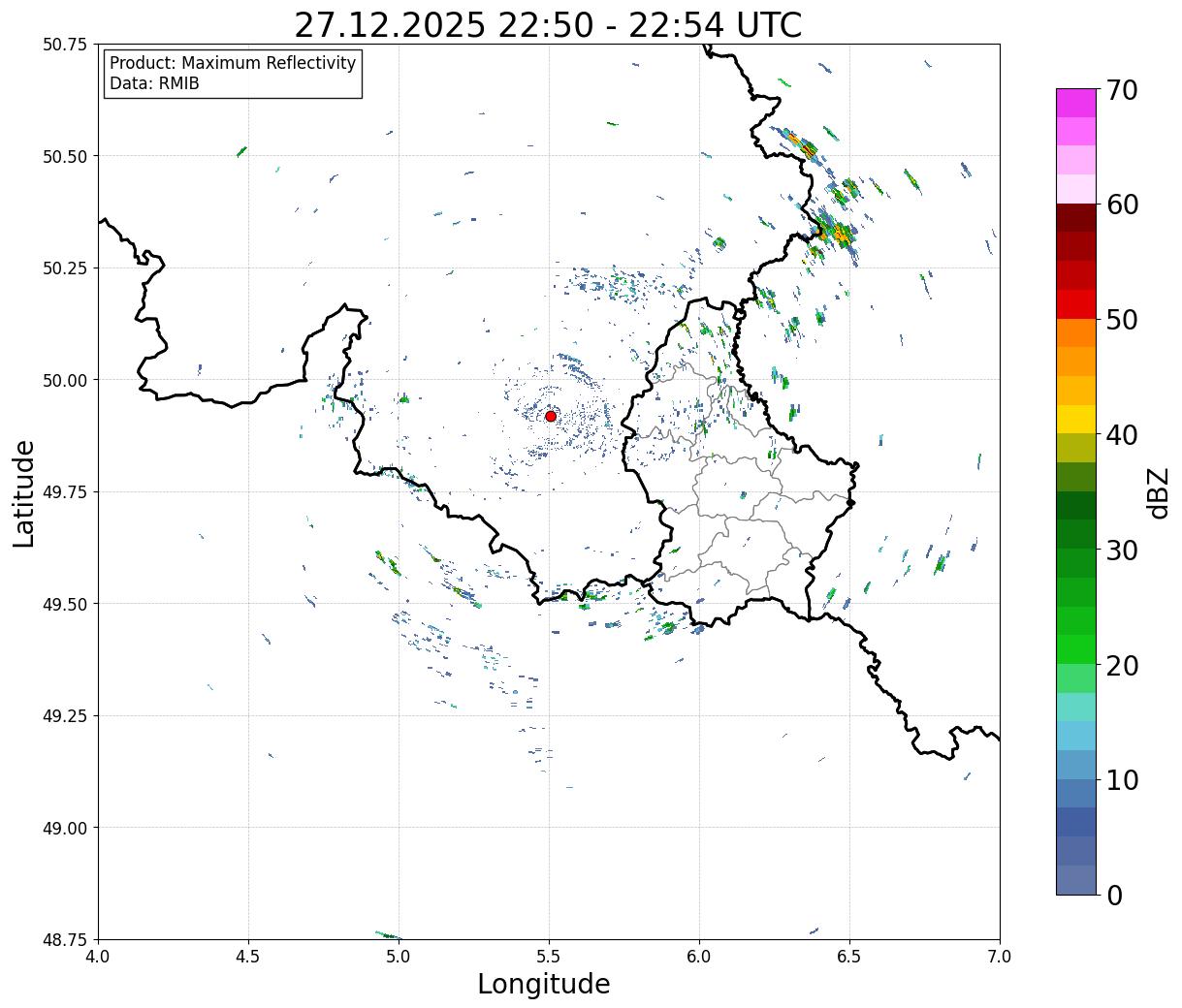Click the 30 colorbar tick label
The image size is (1182, 1008).
click(1121, 550)
